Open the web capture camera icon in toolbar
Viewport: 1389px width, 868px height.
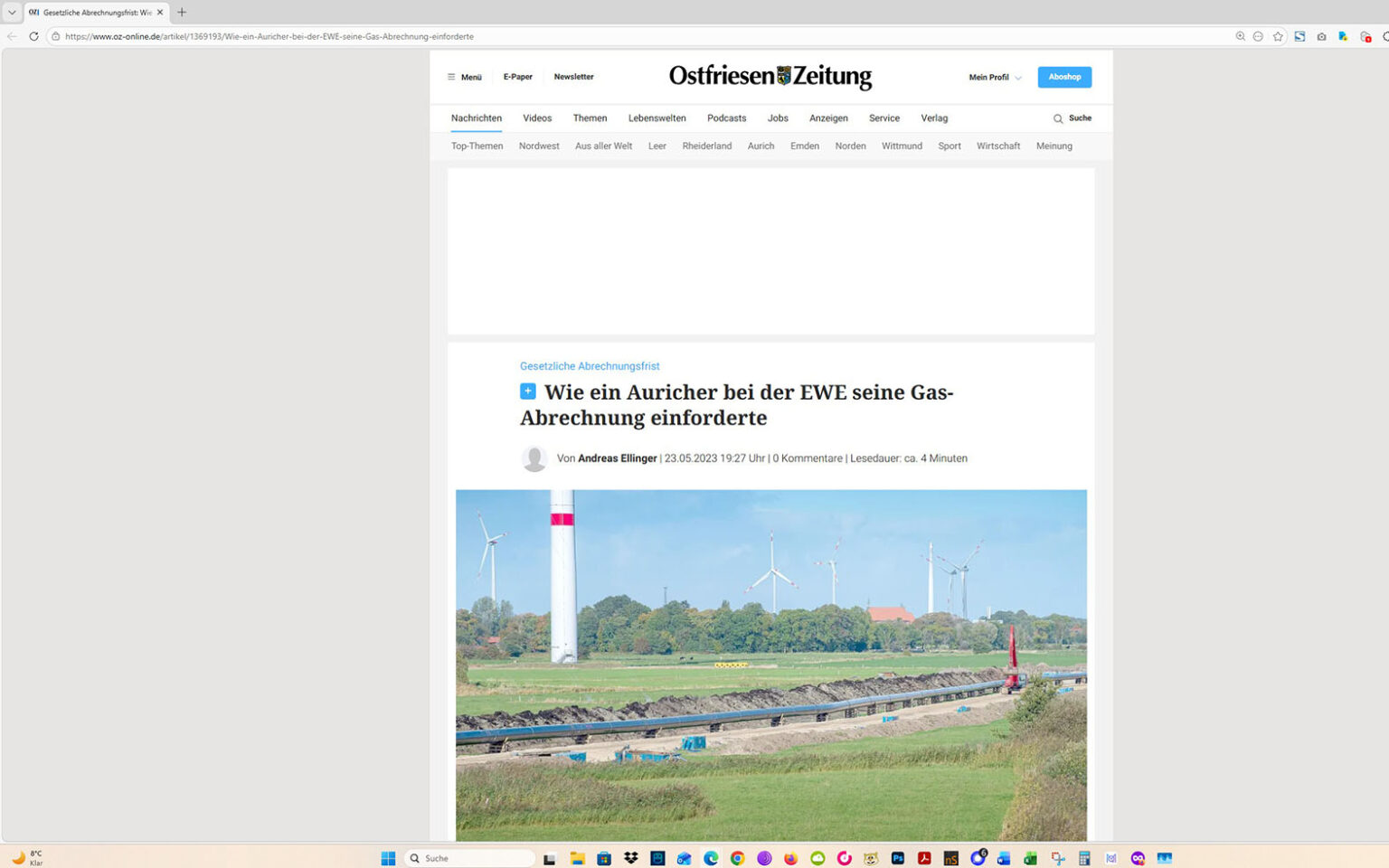[1320, 36]
